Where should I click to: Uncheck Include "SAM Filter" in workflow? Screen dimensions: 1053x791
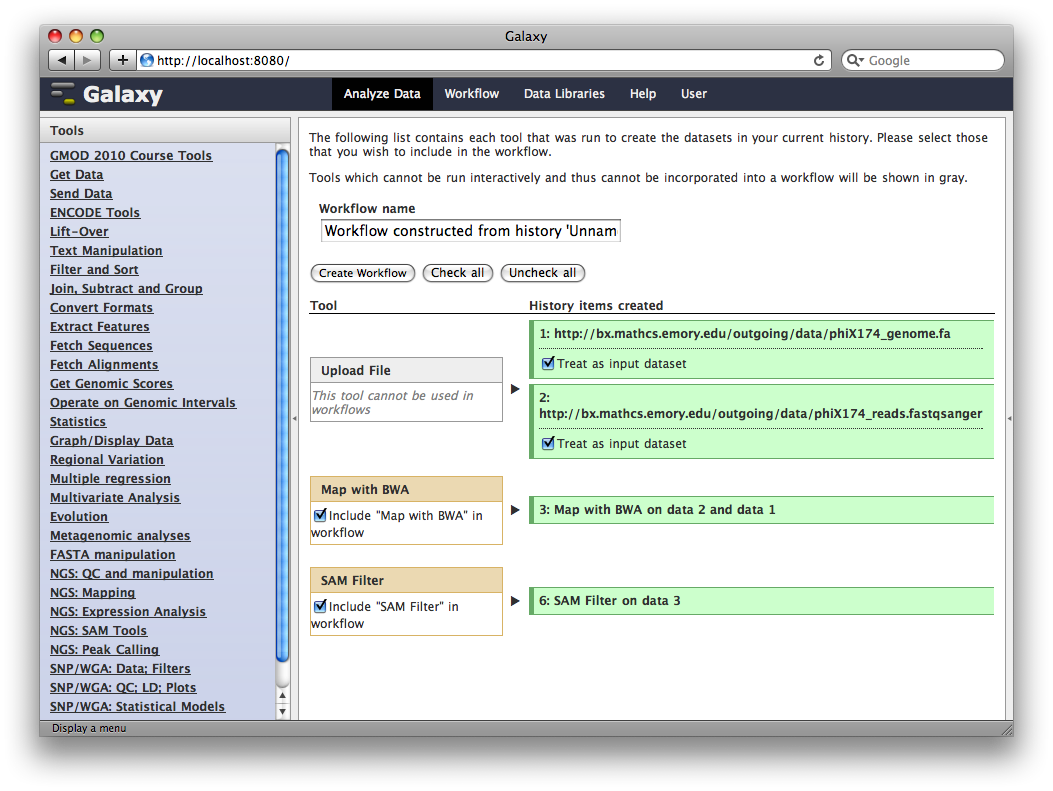(320, 606)
